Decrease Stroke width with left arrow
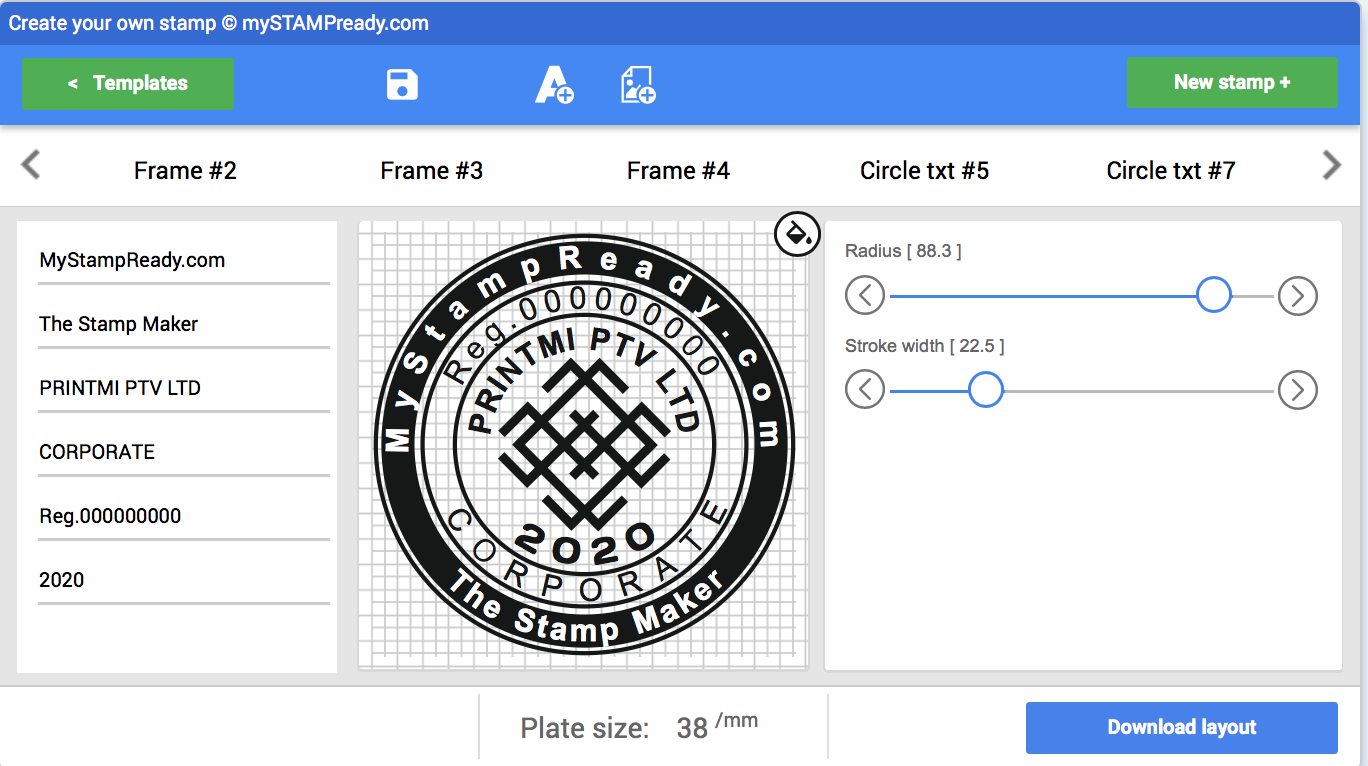The width and height of the screenshot is (1368, 766). [x=865, y=389]
